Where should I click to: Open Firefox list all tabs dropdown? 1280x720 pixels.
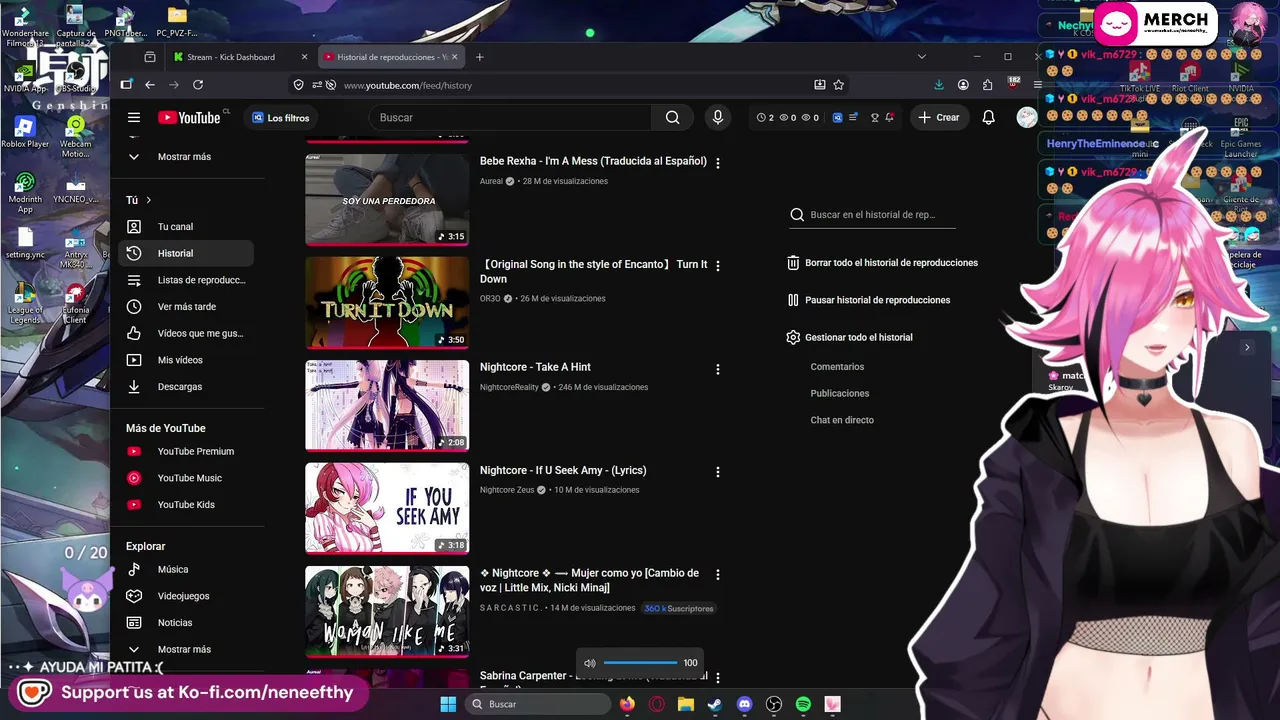click(921, 57)
